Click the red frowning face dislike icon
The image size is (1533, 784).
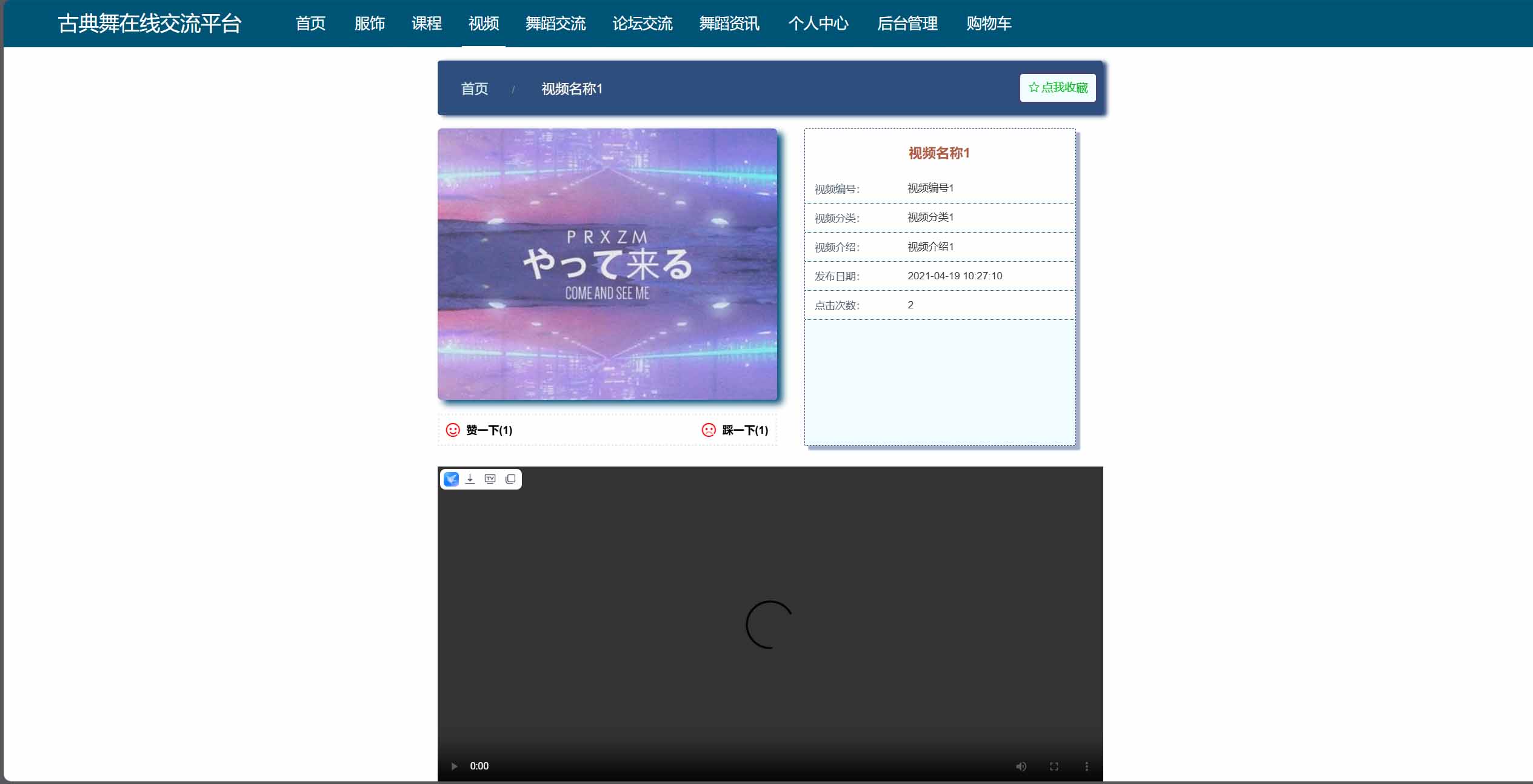click(x=709, y=430)
